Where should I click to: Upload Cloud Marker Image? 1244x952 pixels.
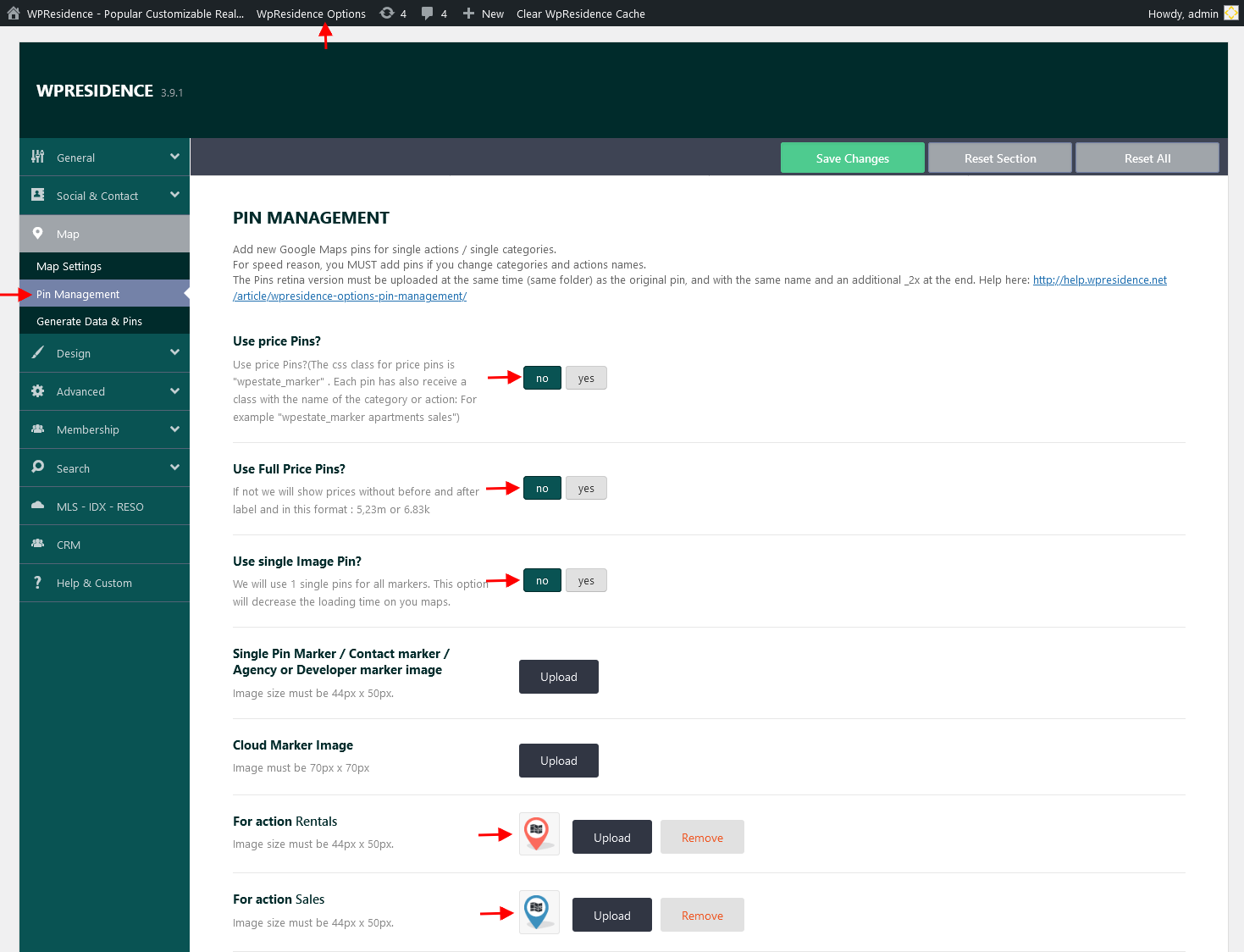pos(559,761)
